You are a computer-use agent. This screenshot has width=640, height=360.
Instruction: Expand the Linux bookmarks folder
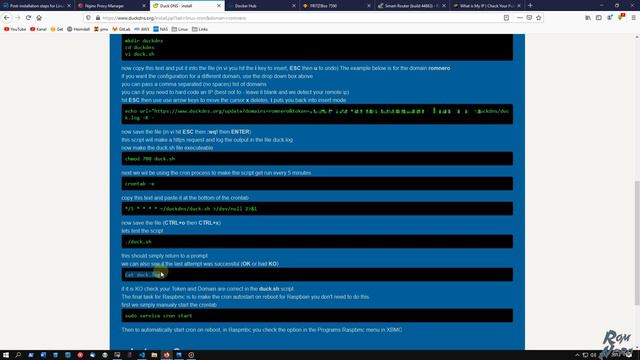click(180, 29)
